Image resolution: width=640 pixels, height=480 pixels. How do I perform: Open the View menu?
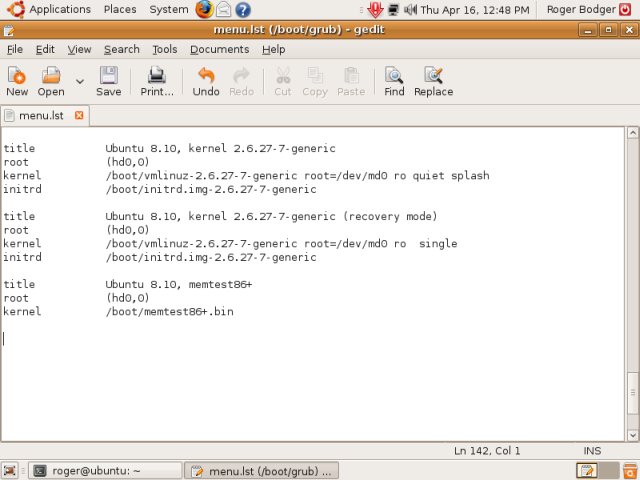(x=79, y=49)
